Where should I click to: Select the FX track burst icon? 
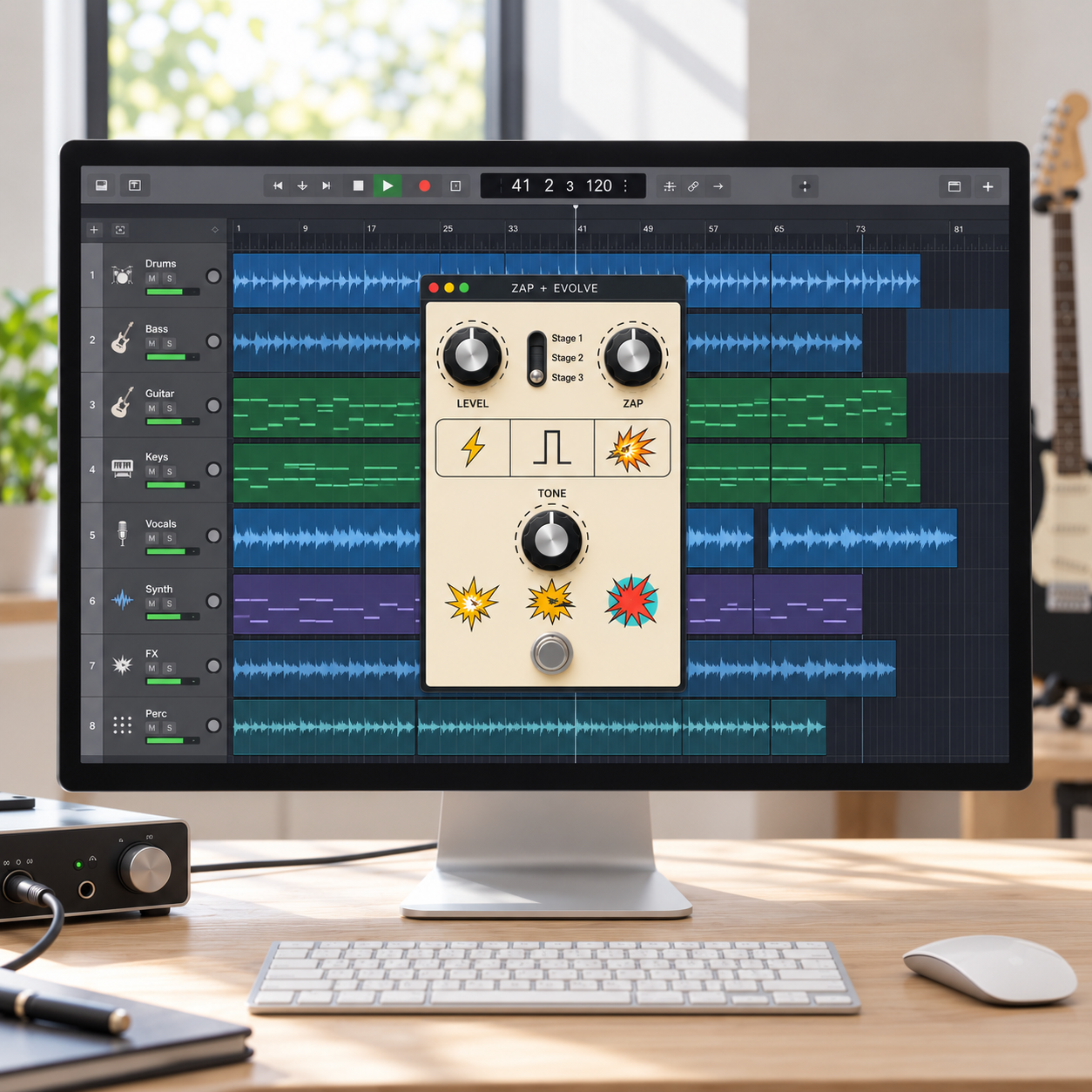coord(122,665)
